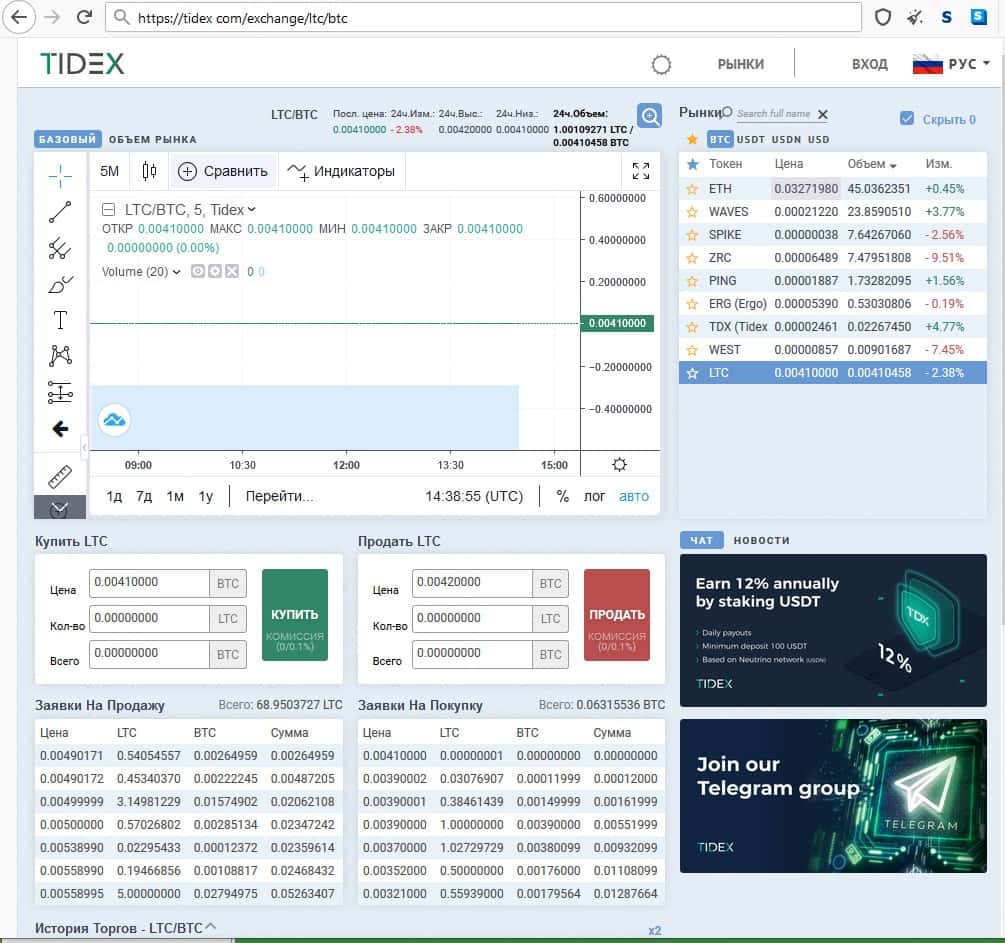Open chart settings gear icon
The image size is (1005, 943).
coord(619,464)
